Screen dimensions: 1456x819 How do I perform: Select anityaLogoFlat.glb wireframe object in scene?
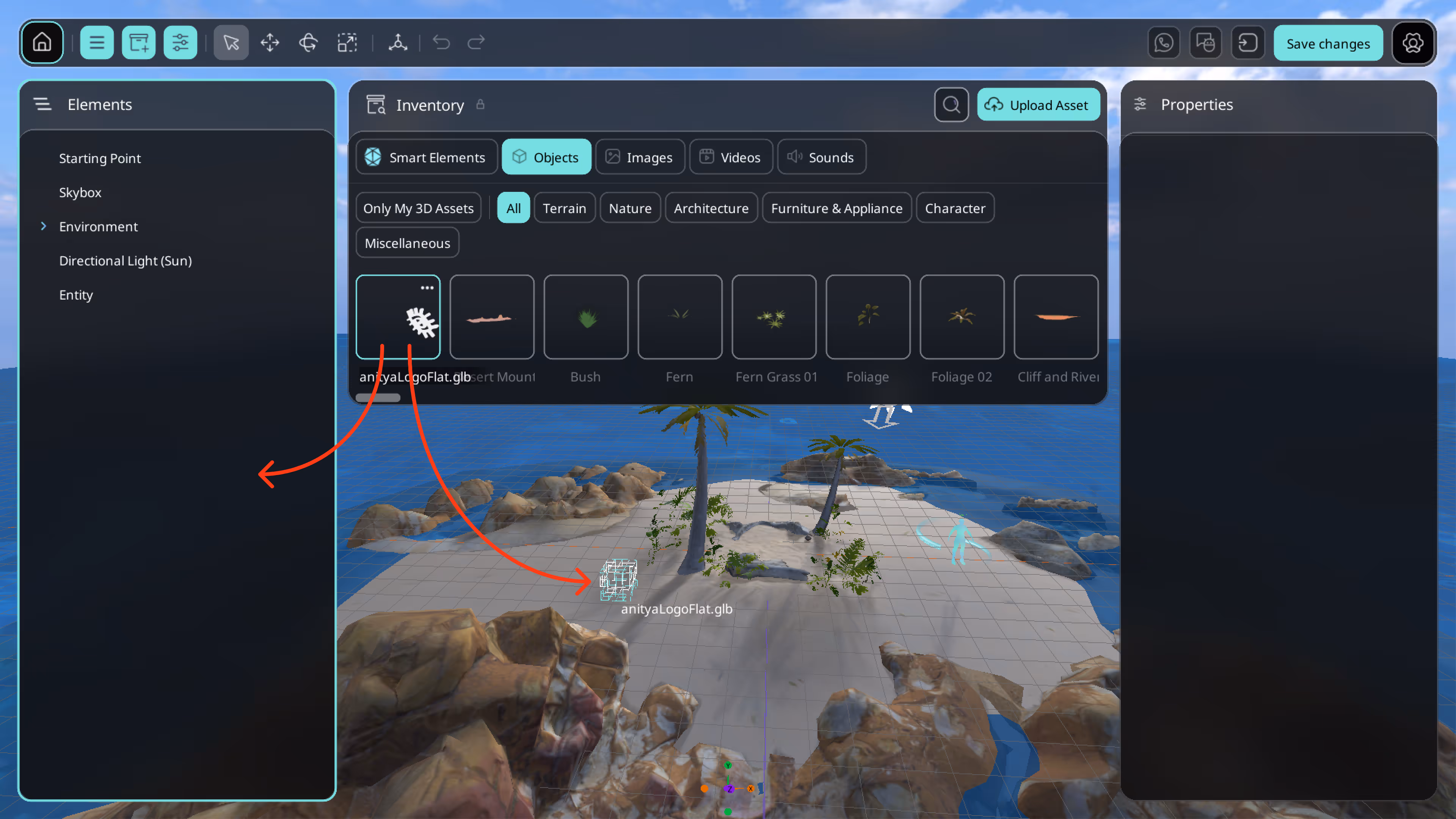coord(618,580)
